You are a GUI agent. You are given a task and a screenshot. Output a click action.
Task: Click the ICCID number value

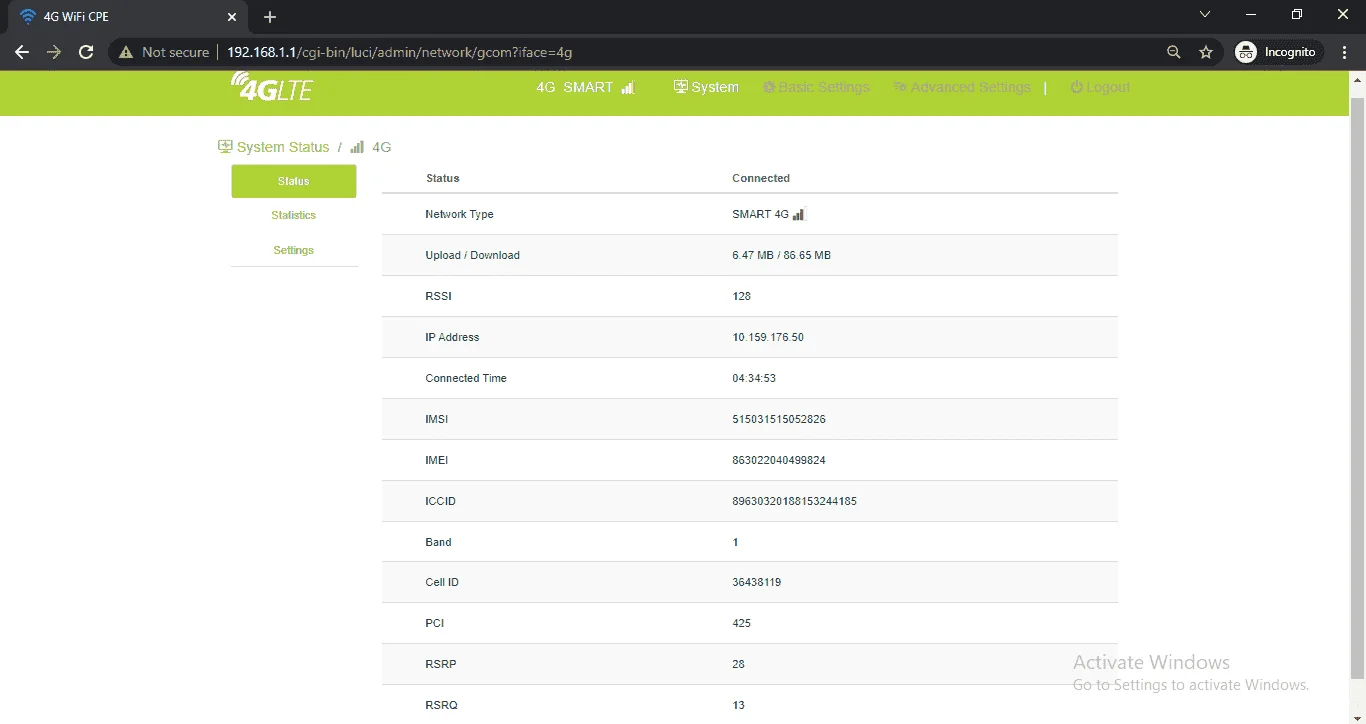tap(794, 501)
